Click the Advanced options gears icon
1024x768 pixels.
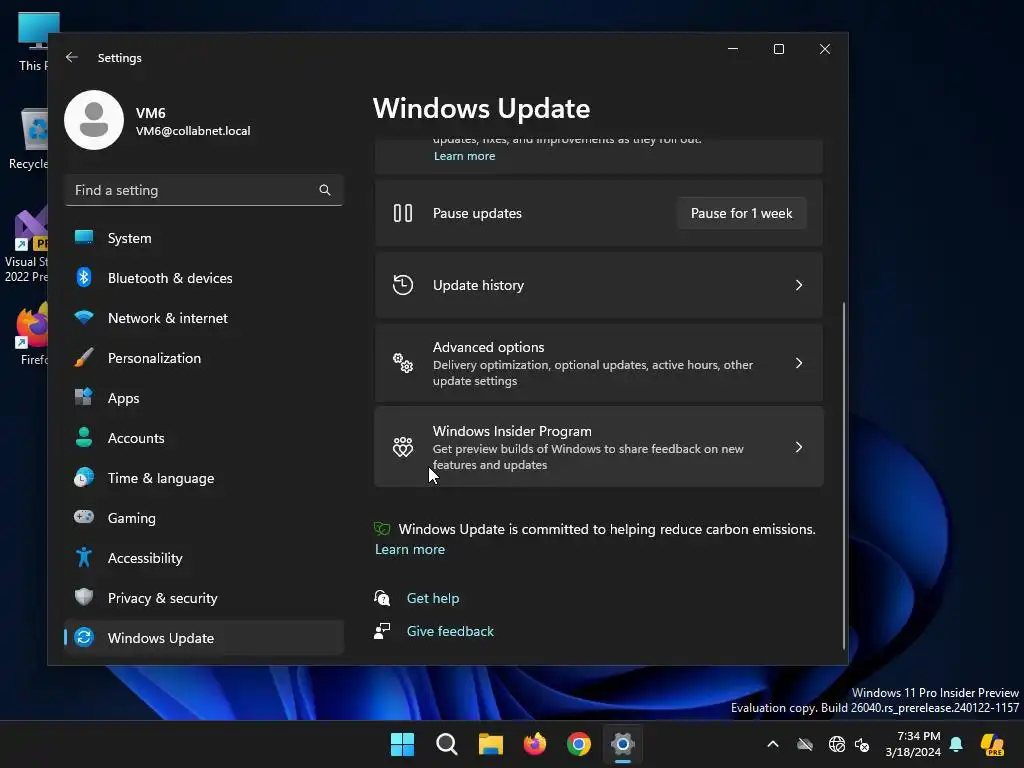(x=403, y=363)
